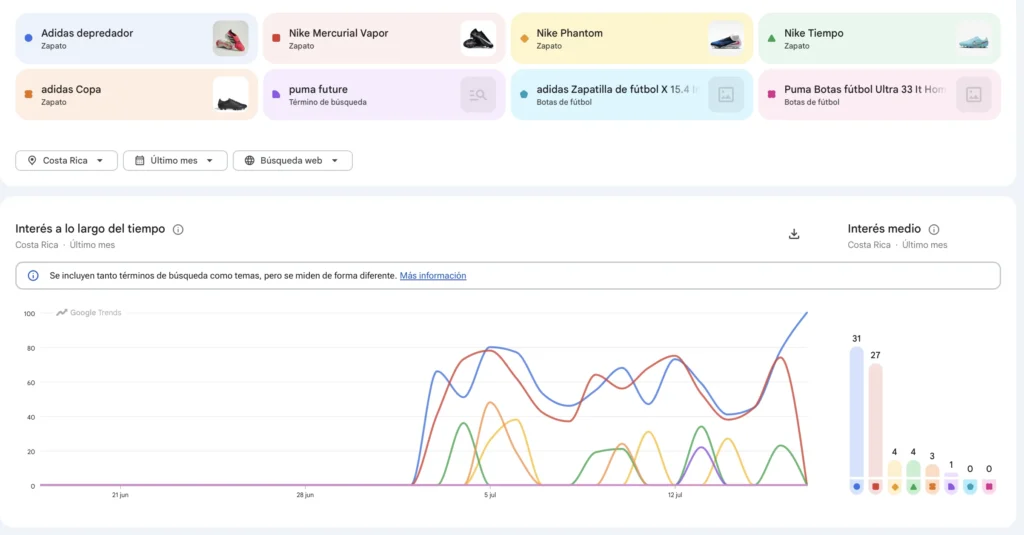
Task: Click the Adidas depredador shoe thumbnail
Action: pyautogui.click(x=231, y=38)
